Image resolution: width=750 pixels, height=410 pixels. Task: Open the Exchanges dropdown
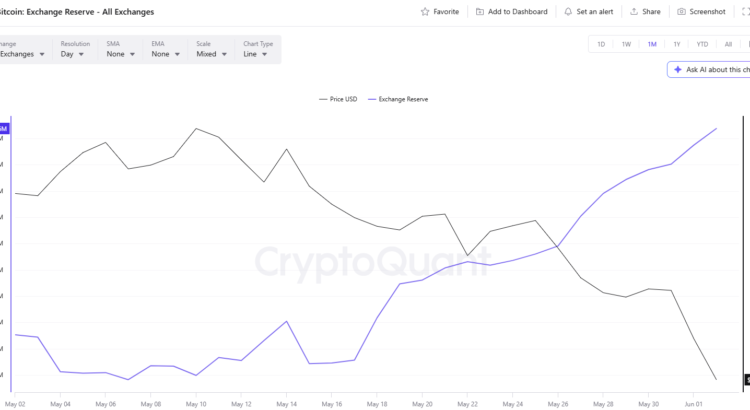(x=22, y=54)
